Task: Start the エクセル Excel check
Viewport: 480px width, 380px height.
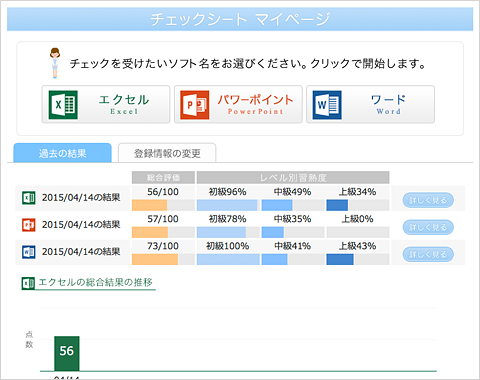Action: [x=106, y=104]
